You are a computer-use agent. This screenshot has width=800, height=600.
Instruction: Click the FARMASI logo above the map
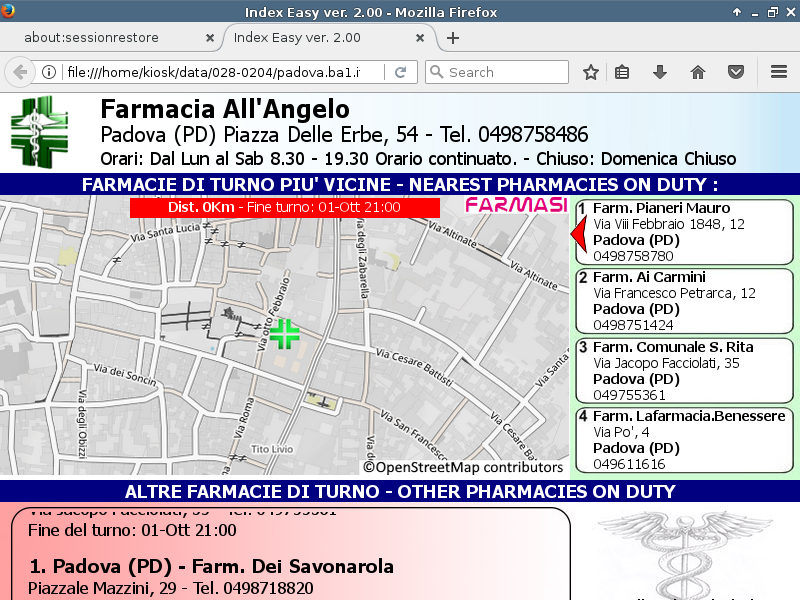click(x=516, y=205)
